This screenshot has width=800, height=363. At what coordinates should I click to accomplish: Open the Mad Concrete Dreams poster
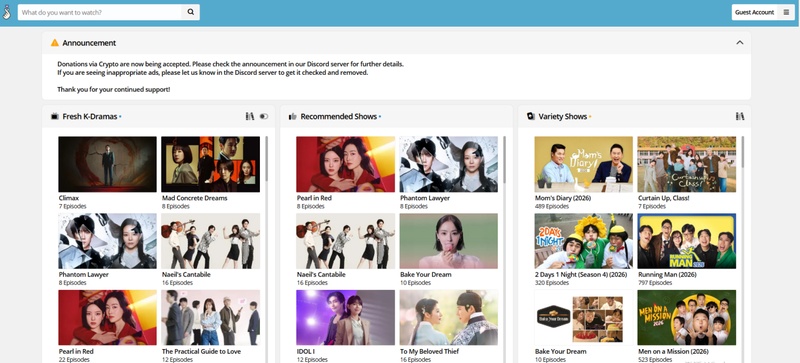click(x=210, y=164)
